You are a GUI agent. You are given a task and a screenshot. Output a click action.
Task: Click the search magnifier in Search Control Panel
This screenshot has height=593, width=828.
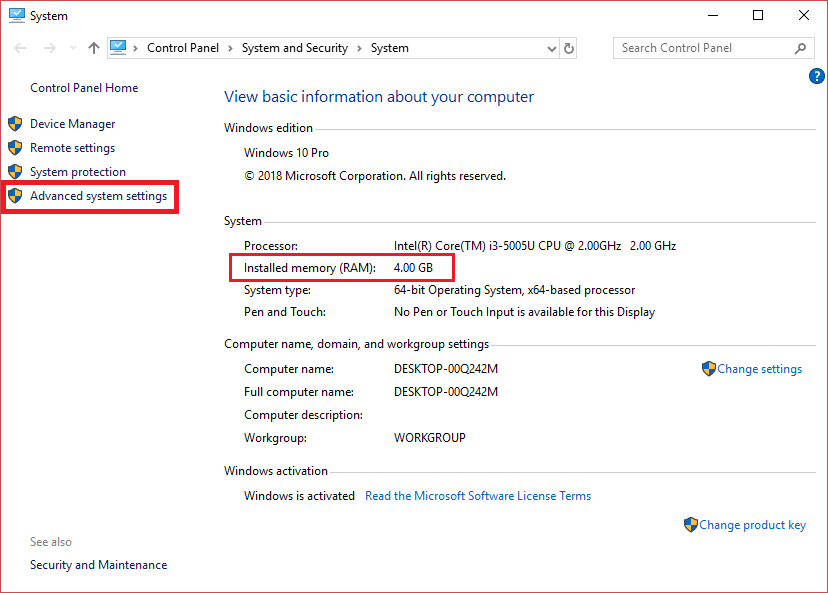point(800,47)
